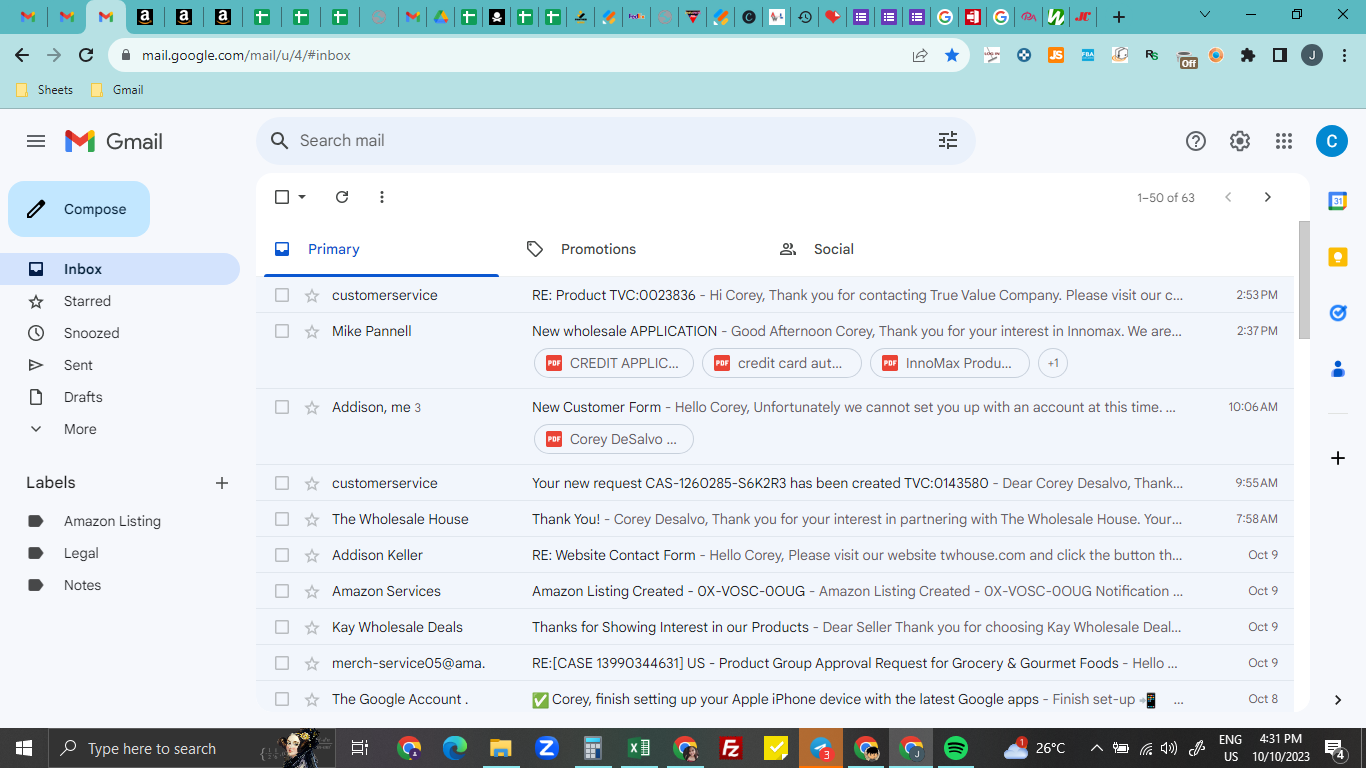Switch to the Social tab
This screenshot has height=768, width=1366.
(x=886, y=249)
